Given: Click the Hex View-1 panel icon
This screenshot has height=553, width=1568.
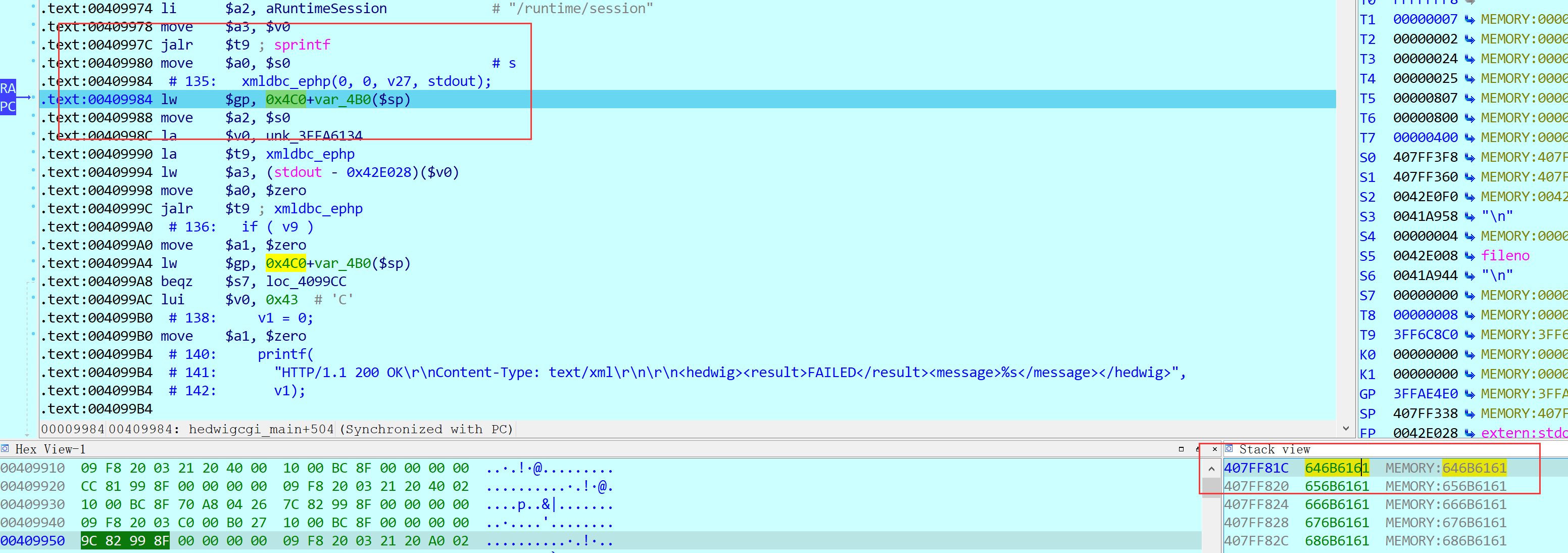Looking at the screenshot, I should point(6,449).
